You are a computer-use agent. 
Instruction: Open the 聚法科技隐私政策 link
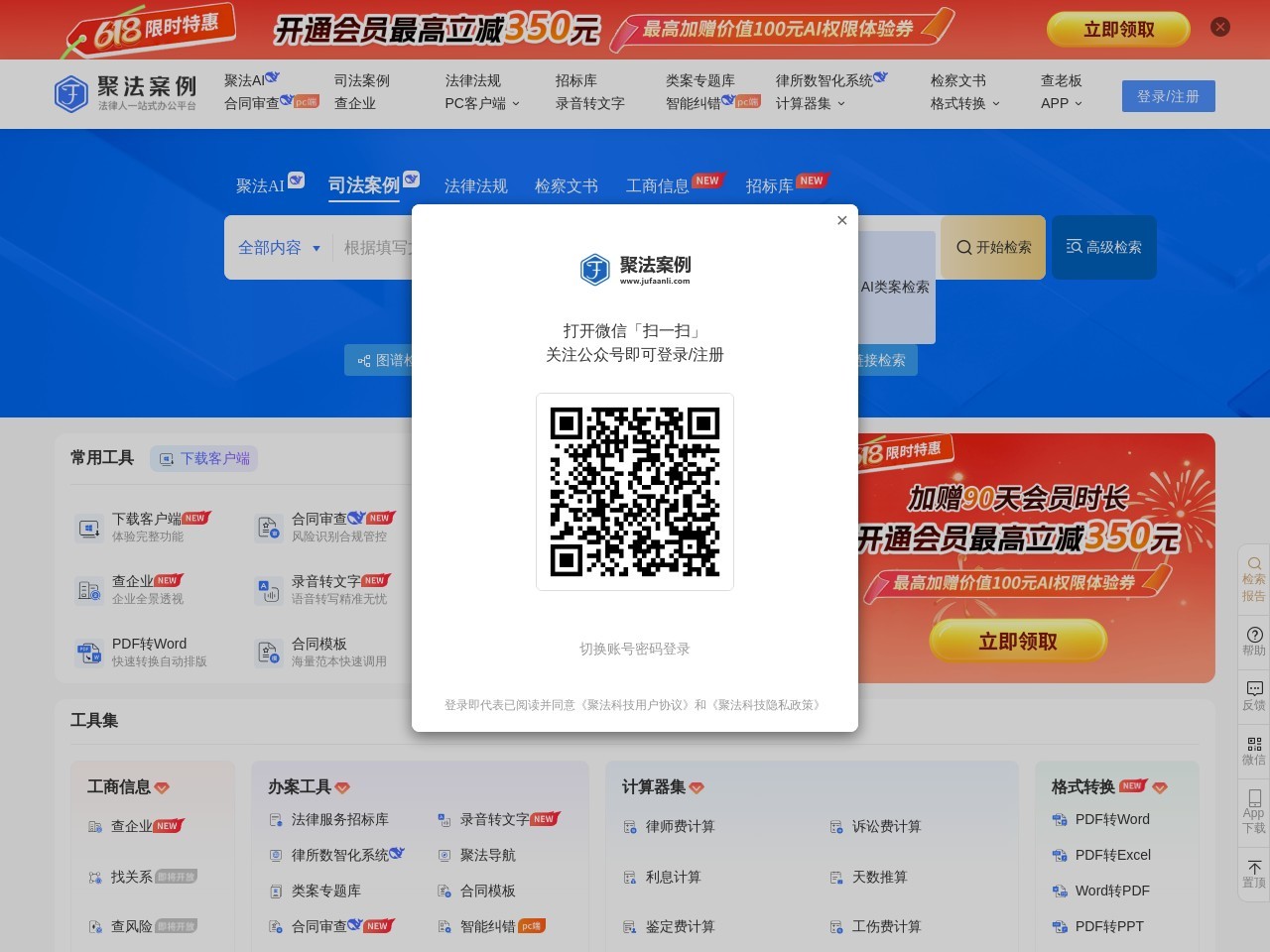[767, 705]
